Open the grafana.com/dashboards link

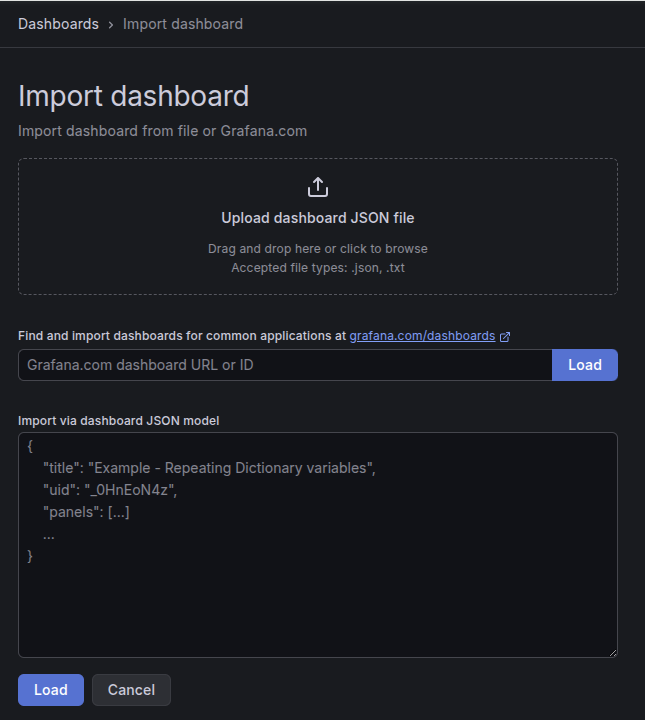(422, 336)
